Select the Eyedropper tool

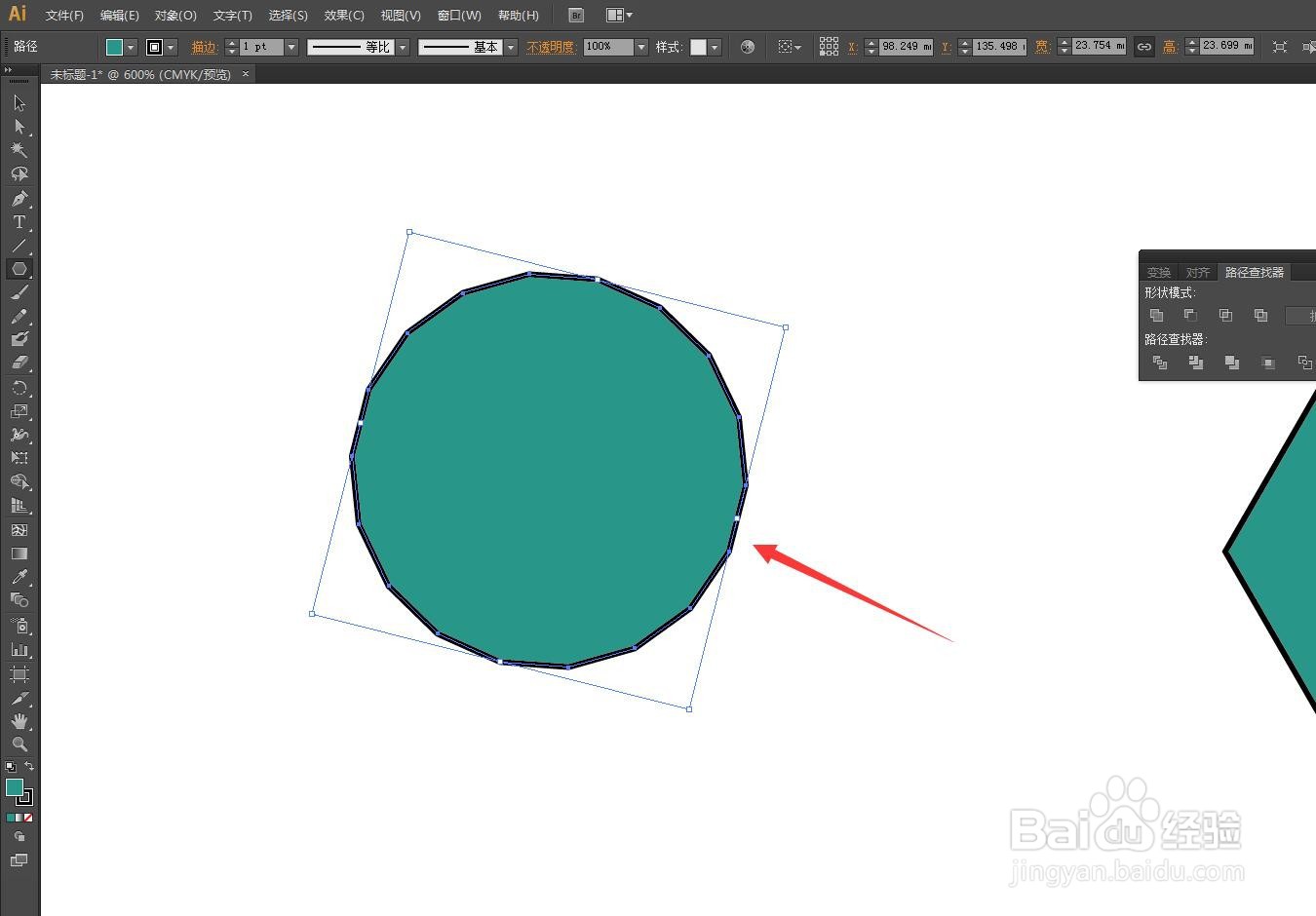click(x=19, y=577)
